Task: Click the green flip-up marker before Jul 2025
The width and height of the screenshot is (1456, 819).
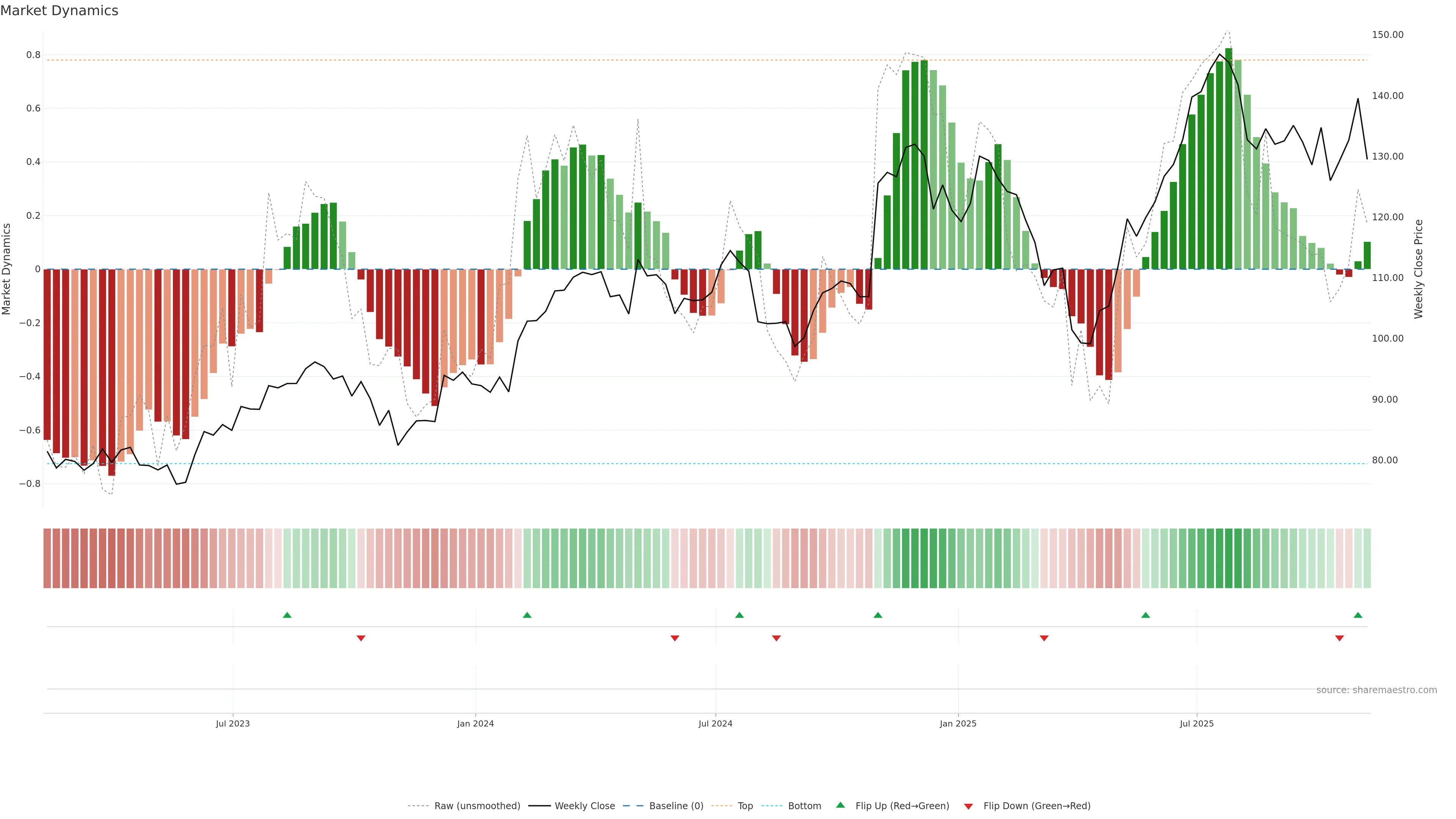Action: (1145, 615)
